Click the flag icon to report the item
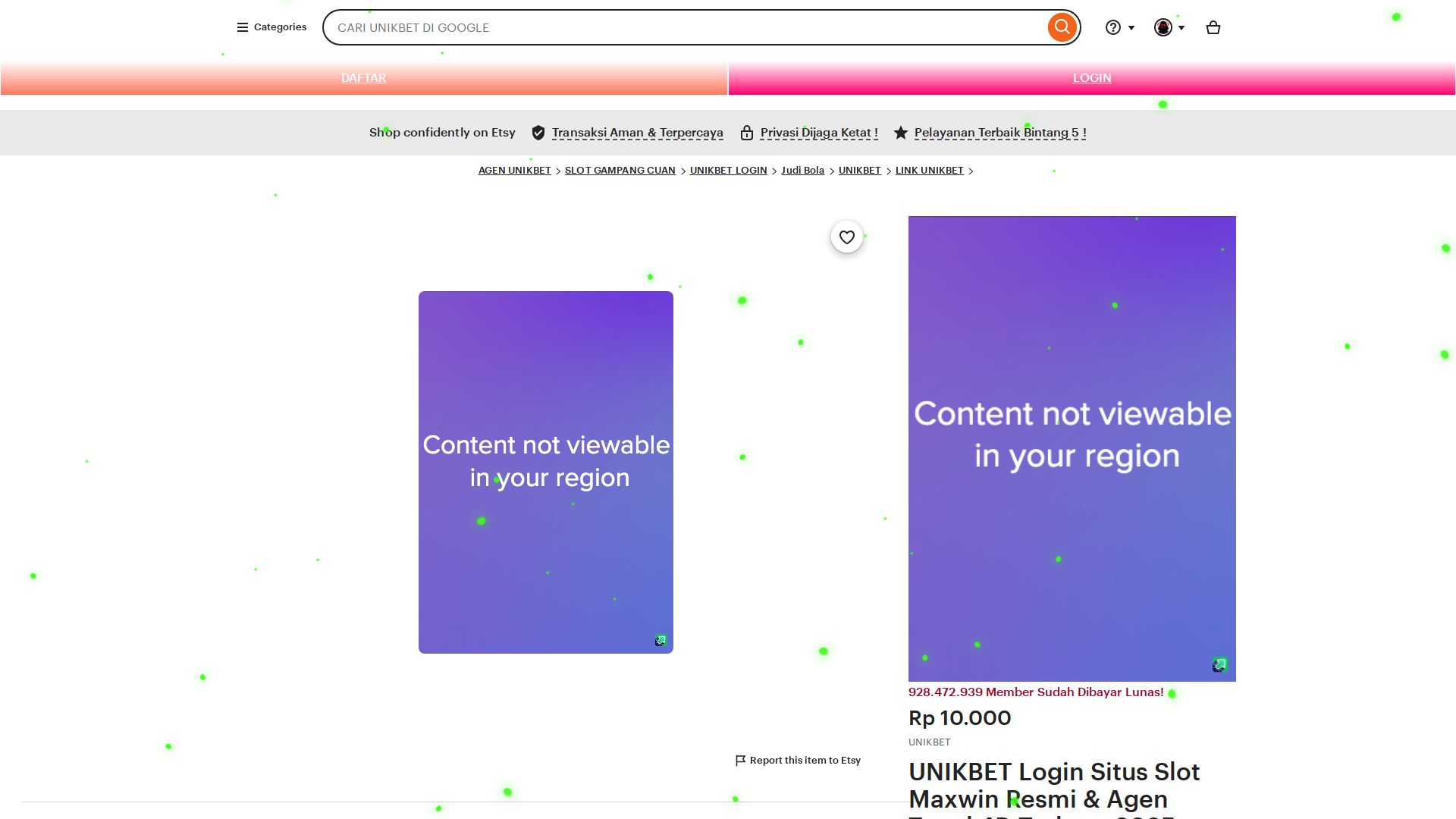This screenshot has width=1456, height=819. (740, 761)
